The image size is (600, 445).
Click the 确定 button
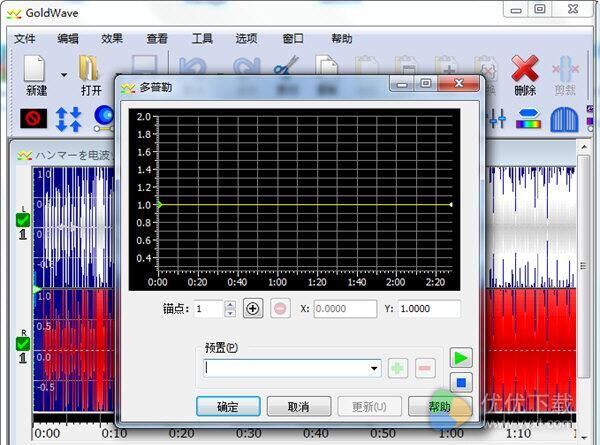228,406
